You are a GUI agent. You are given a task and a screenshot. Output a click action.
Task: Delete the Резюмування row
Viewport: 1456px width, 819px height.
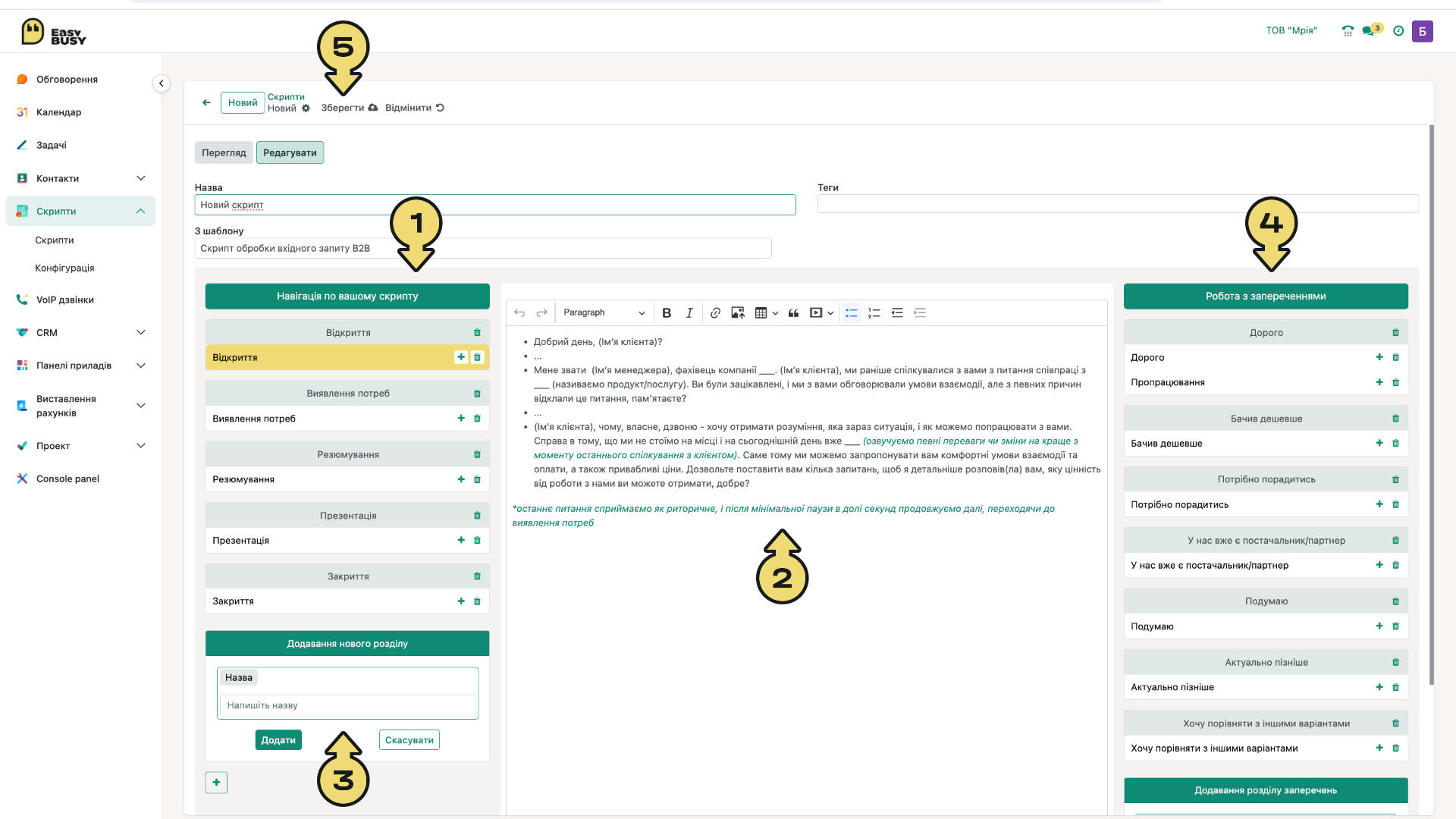point(477,479)
